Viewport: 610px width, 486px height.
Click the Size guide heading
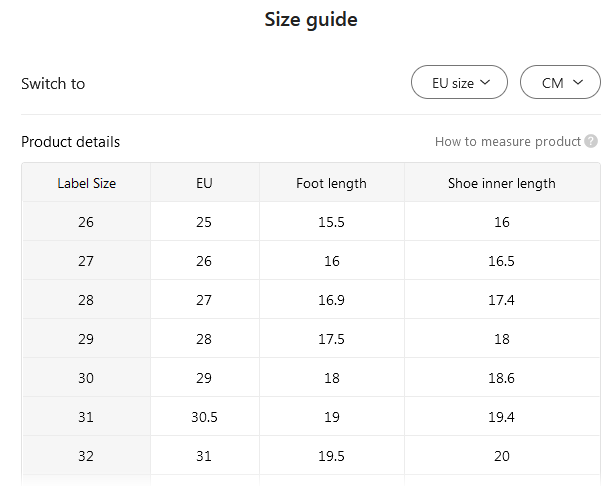click(x=310, y=19)
